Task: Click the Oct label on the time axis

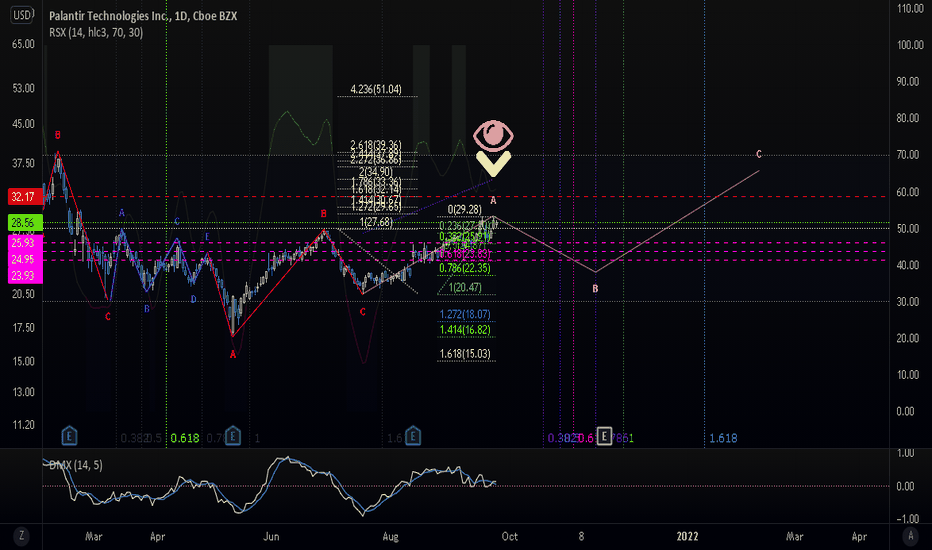Action: point(509,536)
